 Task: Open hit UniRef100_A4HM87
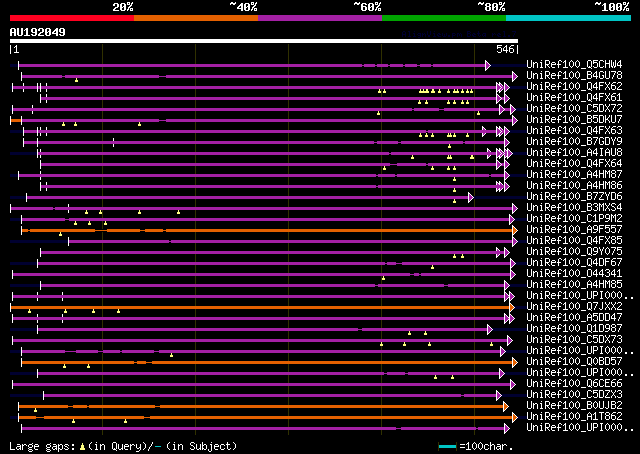coord(574,175)
